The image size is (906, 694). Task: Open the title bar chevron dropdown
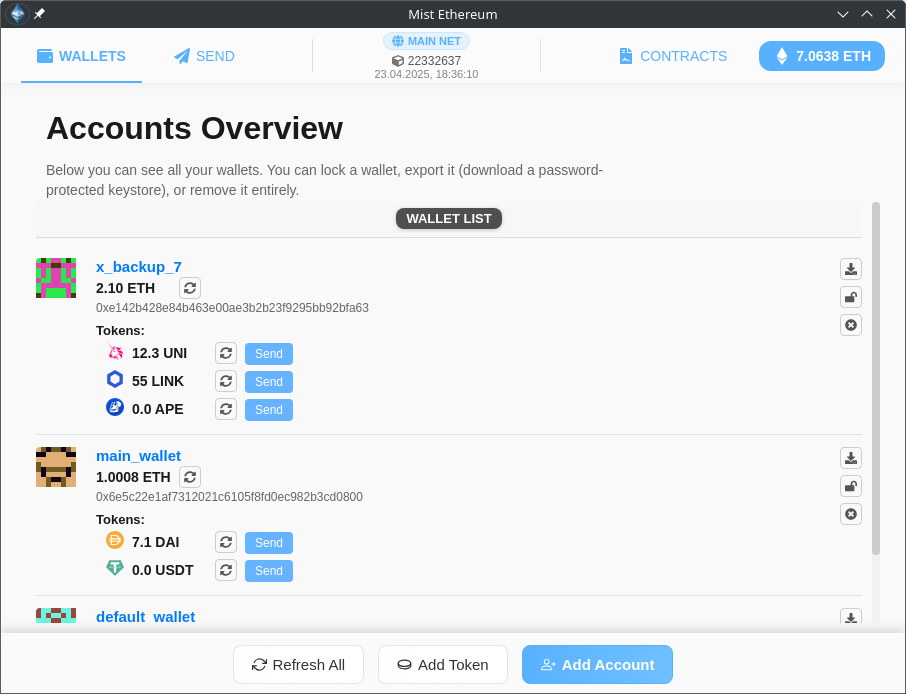843,14
